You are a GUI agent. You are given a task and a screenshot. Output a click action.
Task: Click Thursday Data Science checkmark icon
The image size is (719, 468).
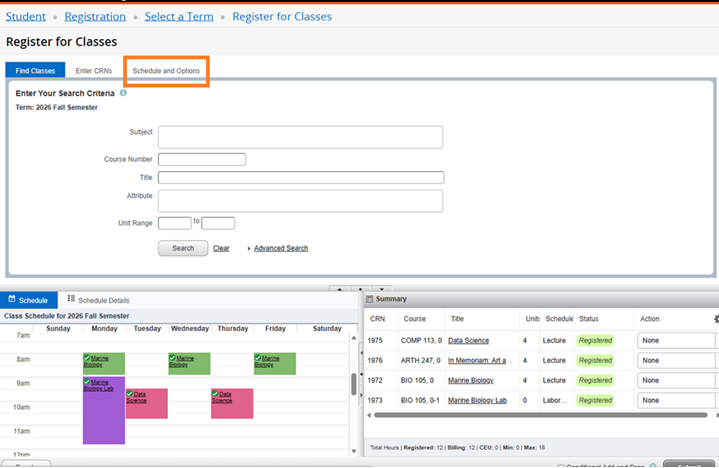215,393
